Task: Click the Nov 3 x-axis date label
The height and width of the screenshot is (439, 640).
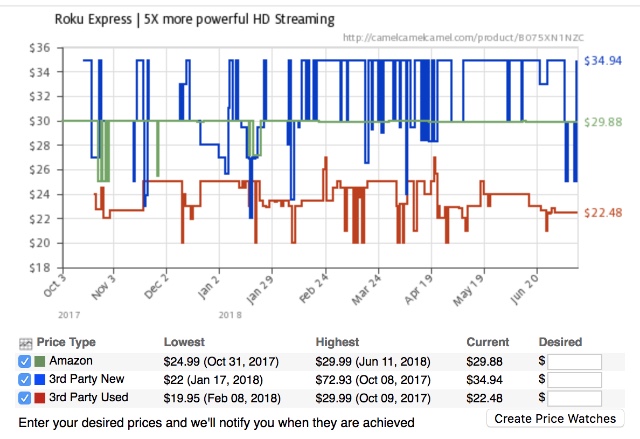Action: [x=104, y=287]
